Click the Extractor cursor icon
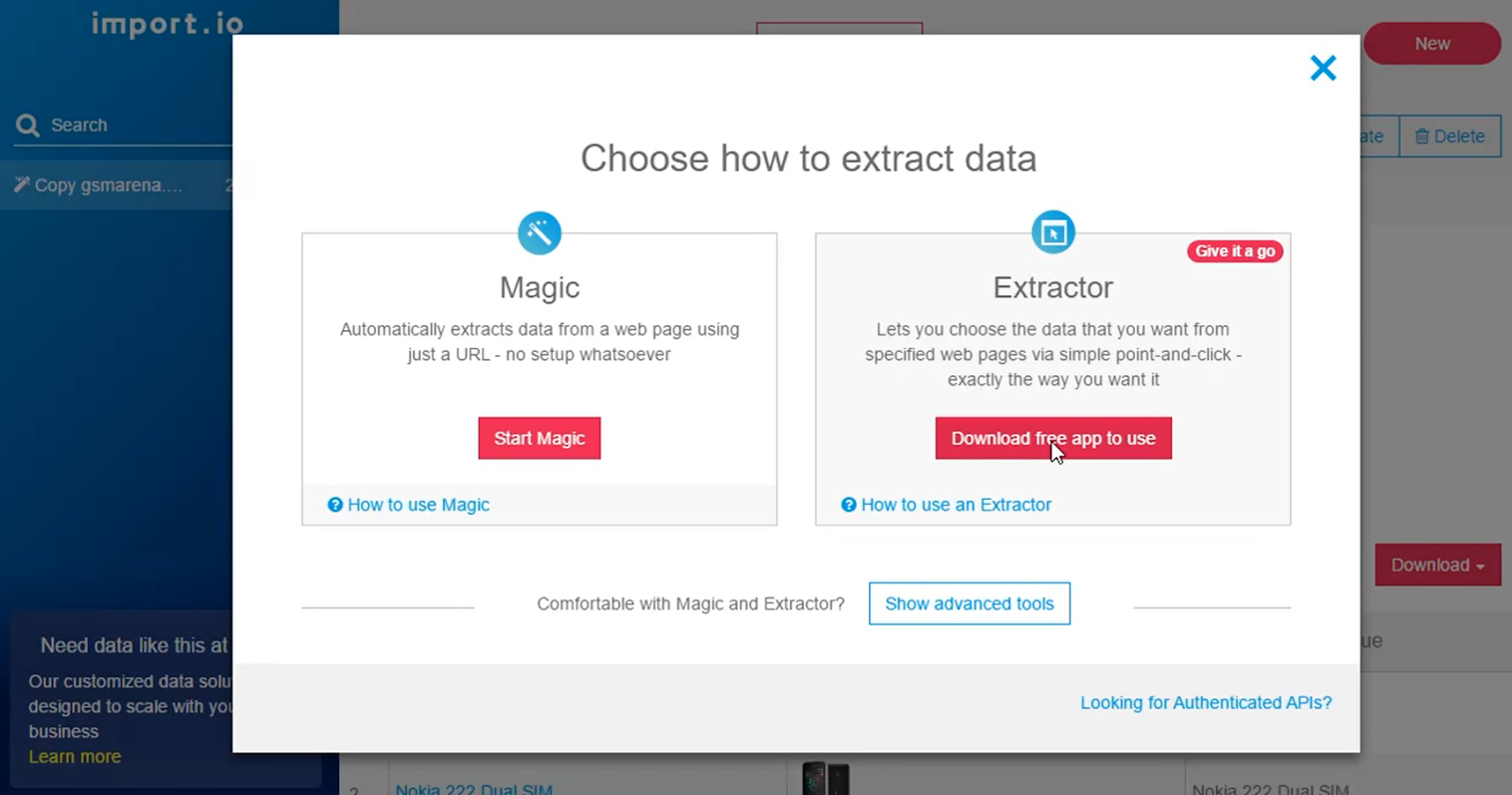This screenshot has width=1512, height=795. point(1053,233)
